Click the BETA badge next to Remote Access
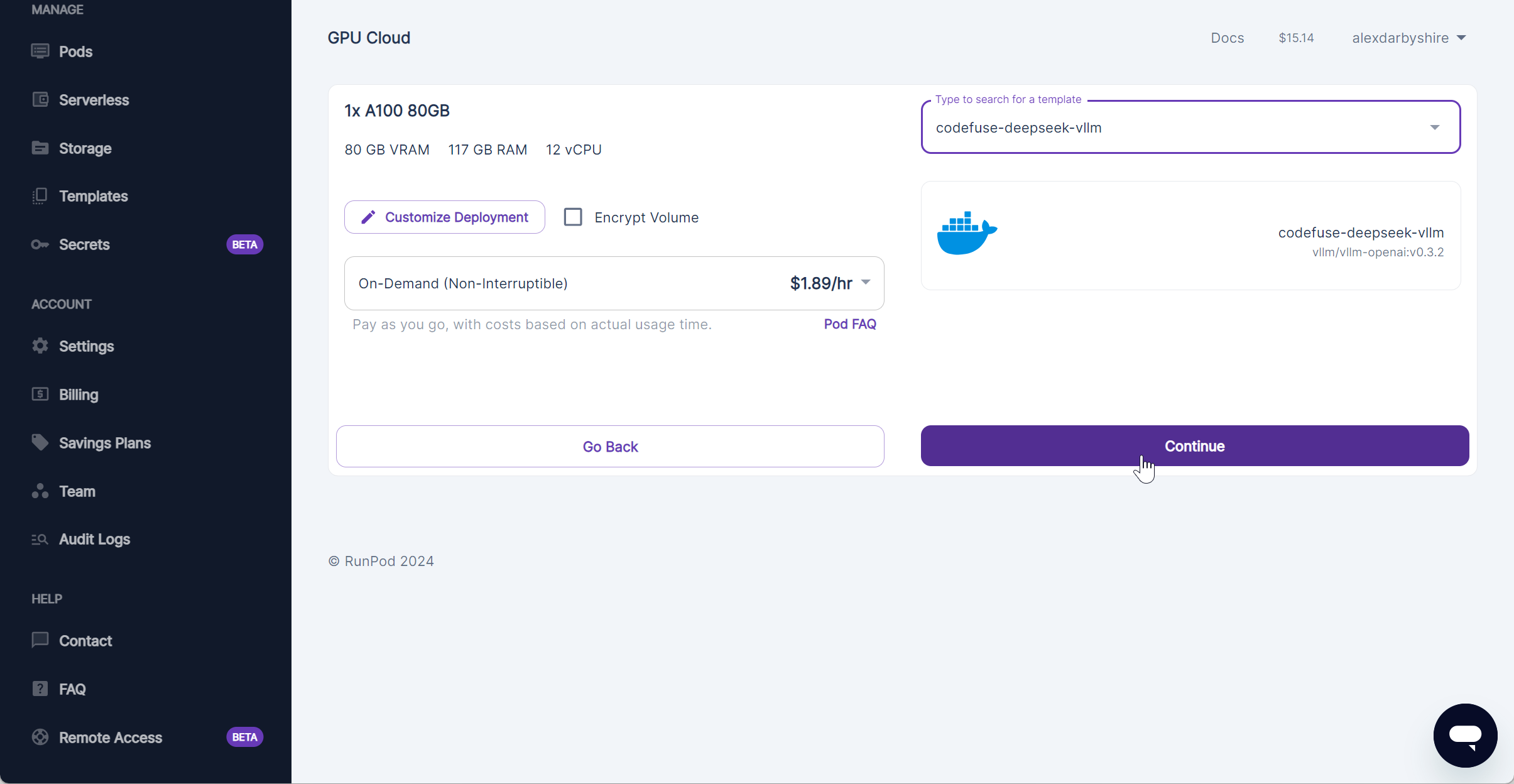1514x784 pixels. 244,738
